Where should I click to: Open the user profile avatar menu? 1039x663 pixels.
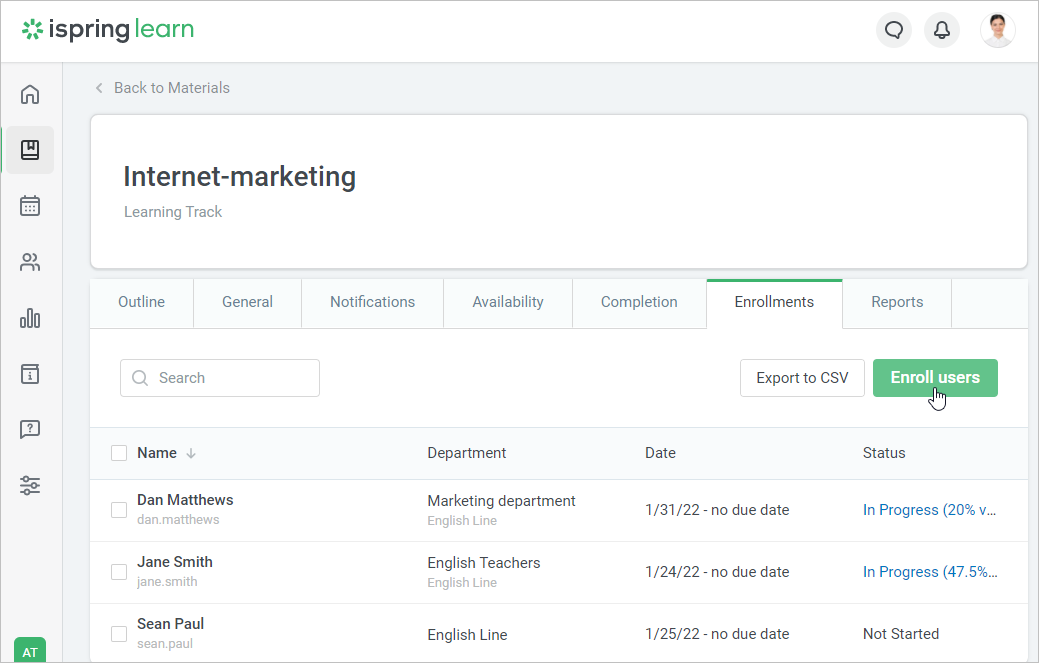(x=997, y=29)
